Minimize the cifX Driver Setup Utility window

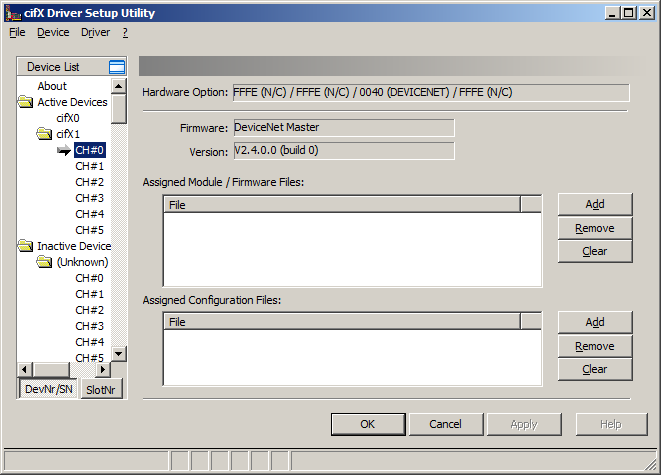coord(612,13)
